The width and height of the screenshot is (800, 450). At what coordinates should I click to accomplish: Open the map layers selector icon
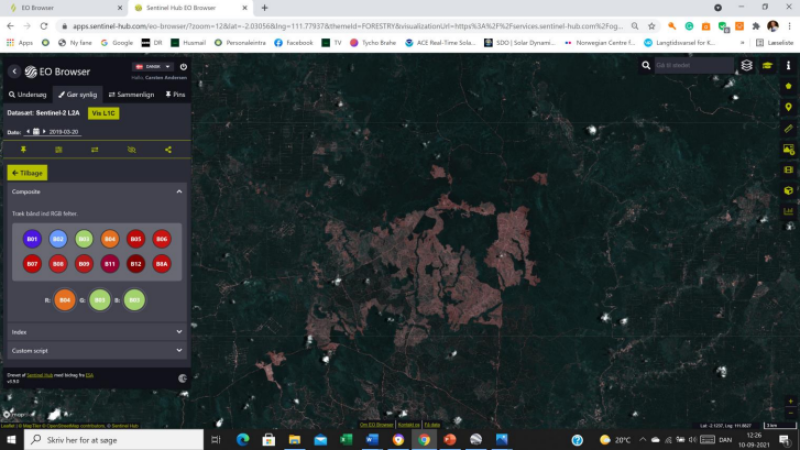pyautogui.click(x=747, y=66)
